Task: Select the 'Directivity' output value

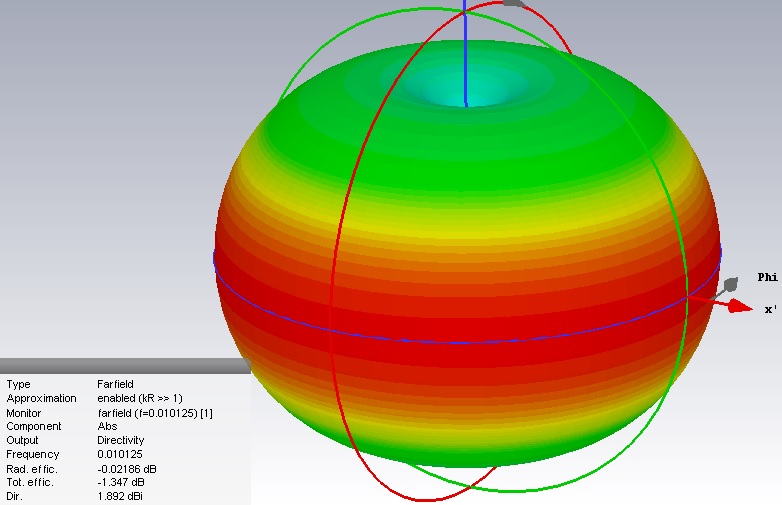Action: tap(121, 440)
